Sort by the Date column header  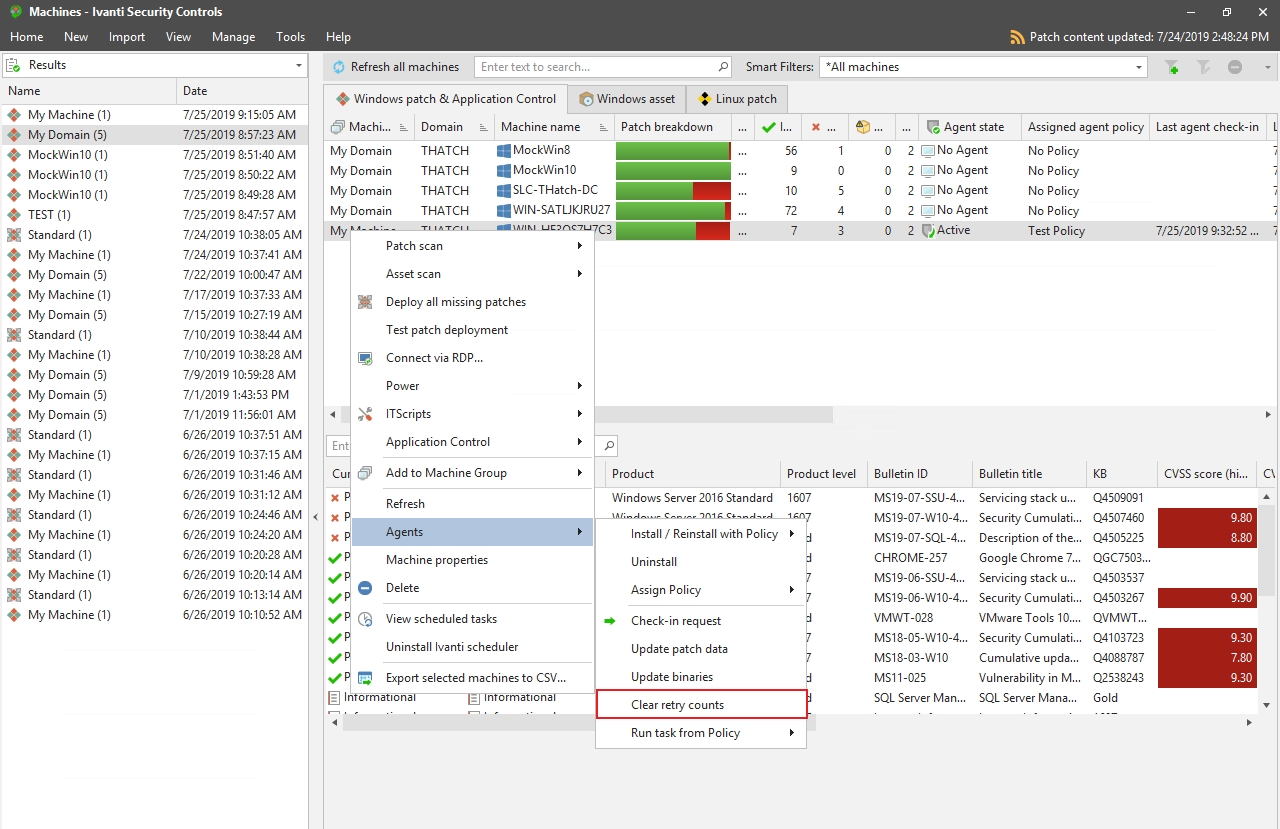tap(243, 91)
